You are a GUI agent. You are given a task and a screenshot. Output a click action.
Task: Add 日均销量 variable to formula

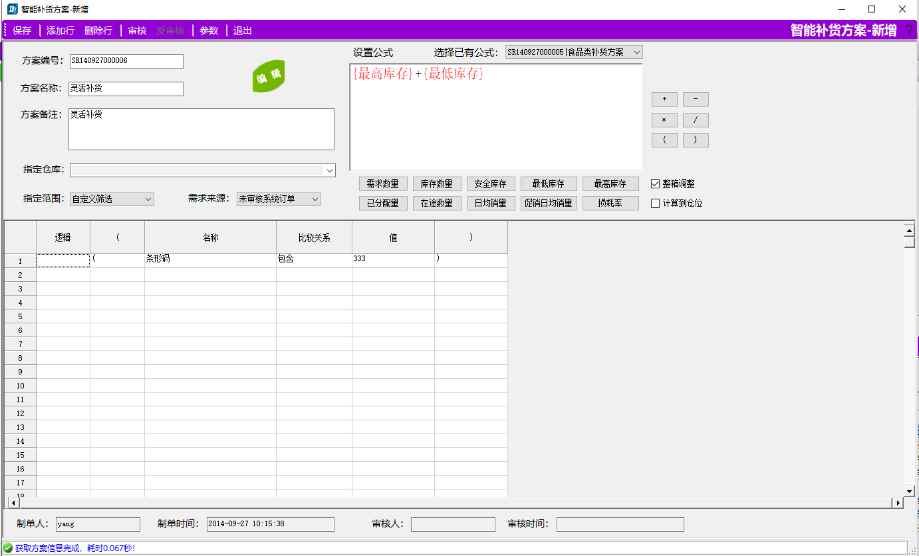(x=491, y=203)
